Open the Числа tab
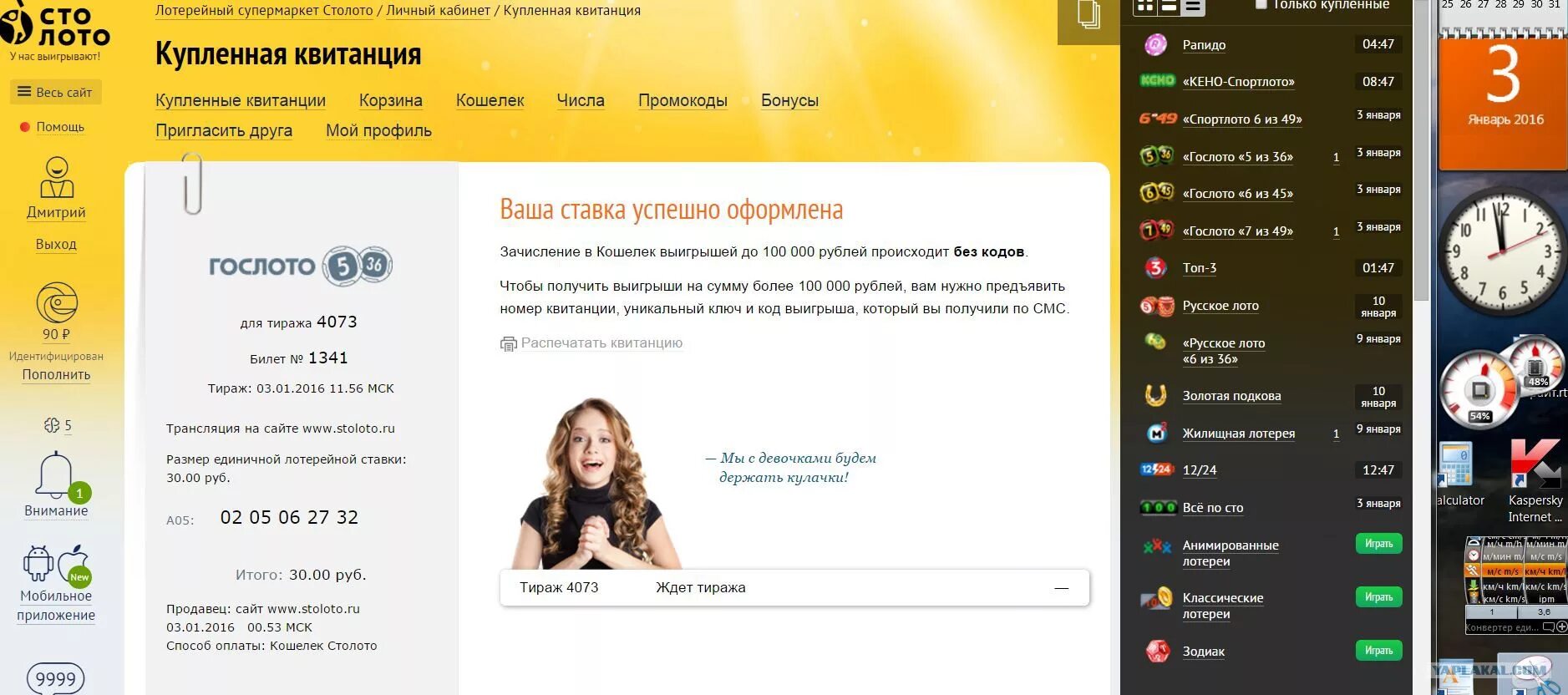Screen dimensions: 1568x695 581,100
